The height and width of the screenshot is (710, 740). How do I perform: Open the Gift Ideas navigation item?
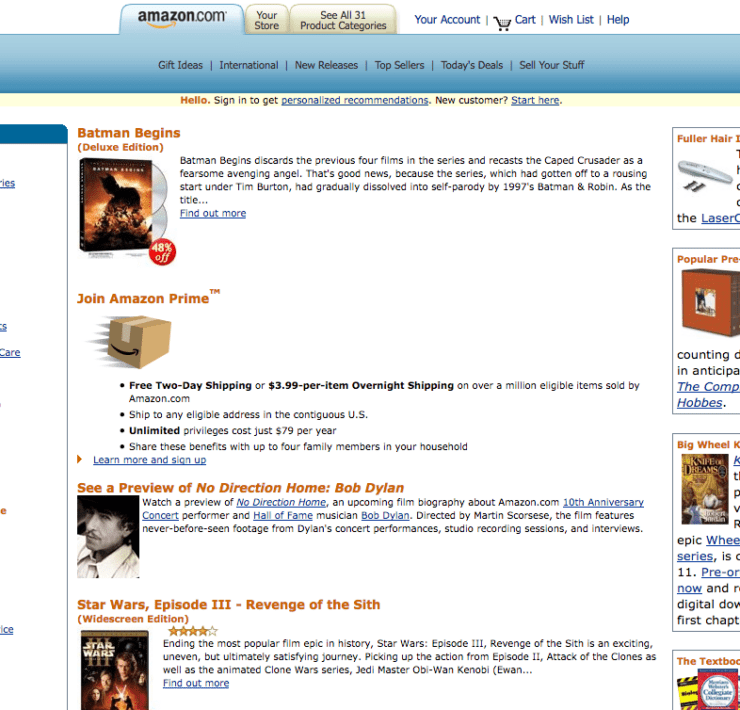(180, 65)
